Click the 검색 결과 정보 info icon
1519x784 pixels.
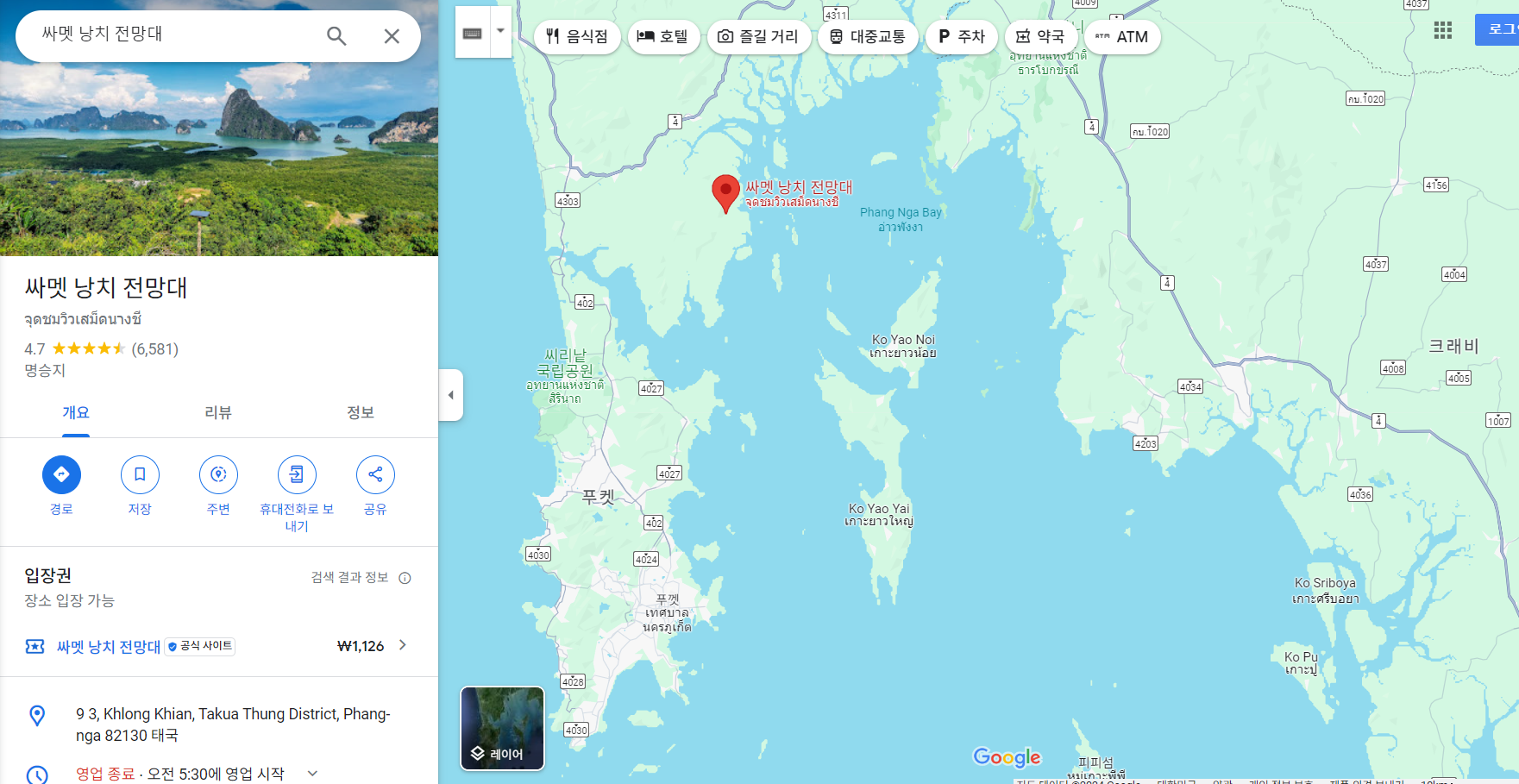pos(405,578)
